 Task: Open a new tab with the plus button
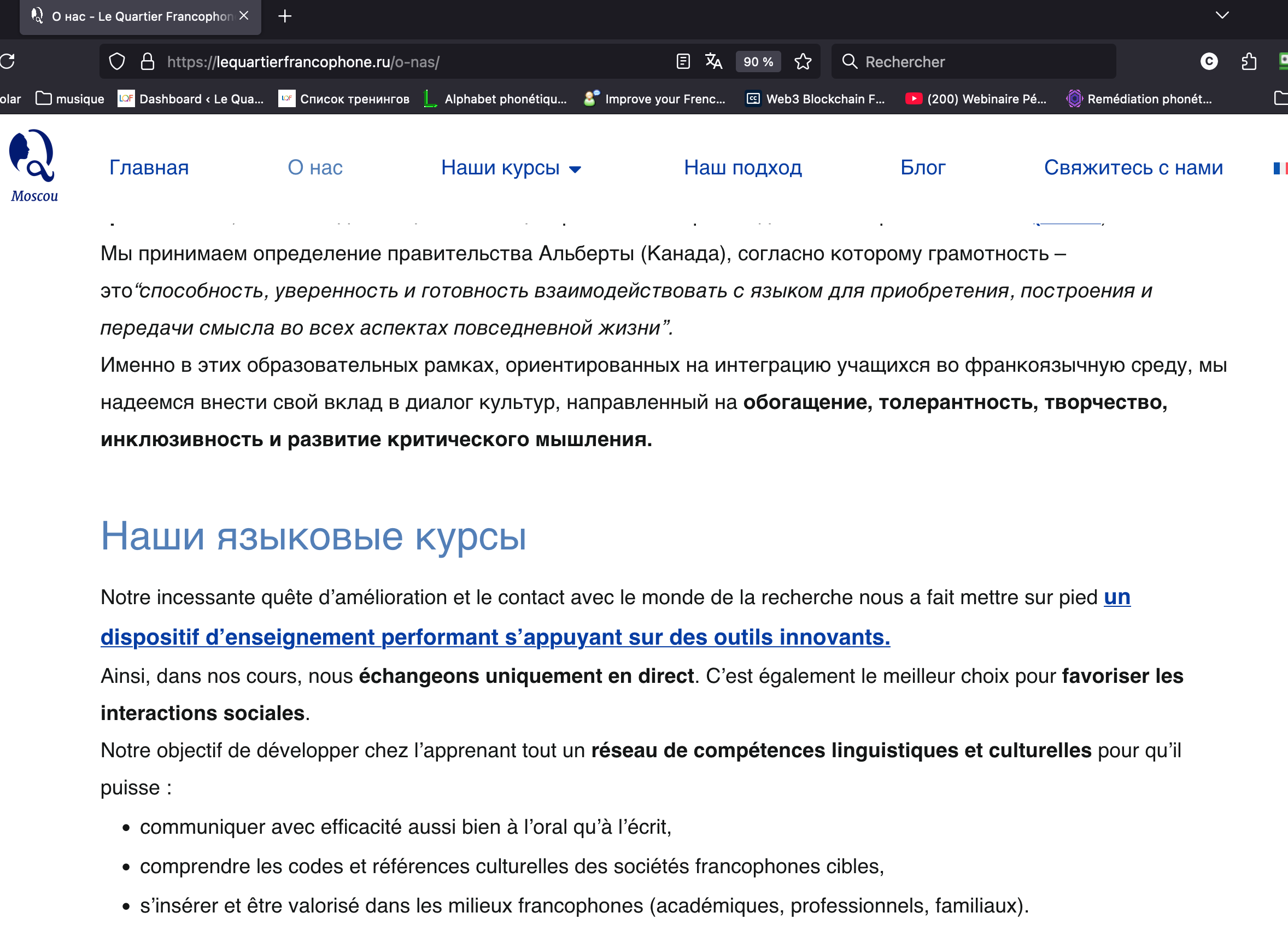pyautogui.click(x=285, y=16)
